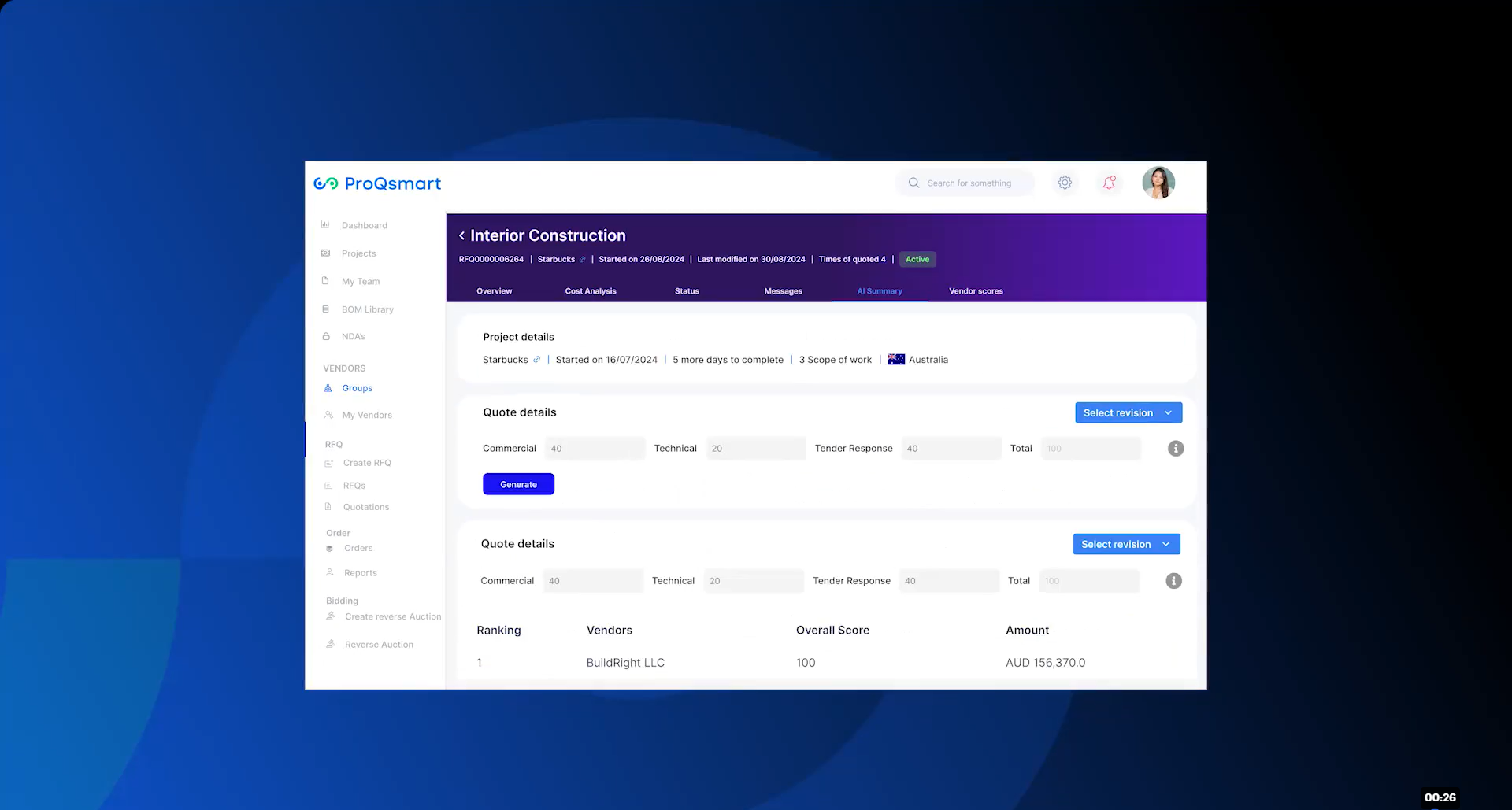
Task: Click the 'Ranking' column header
Action: [498, 631]
